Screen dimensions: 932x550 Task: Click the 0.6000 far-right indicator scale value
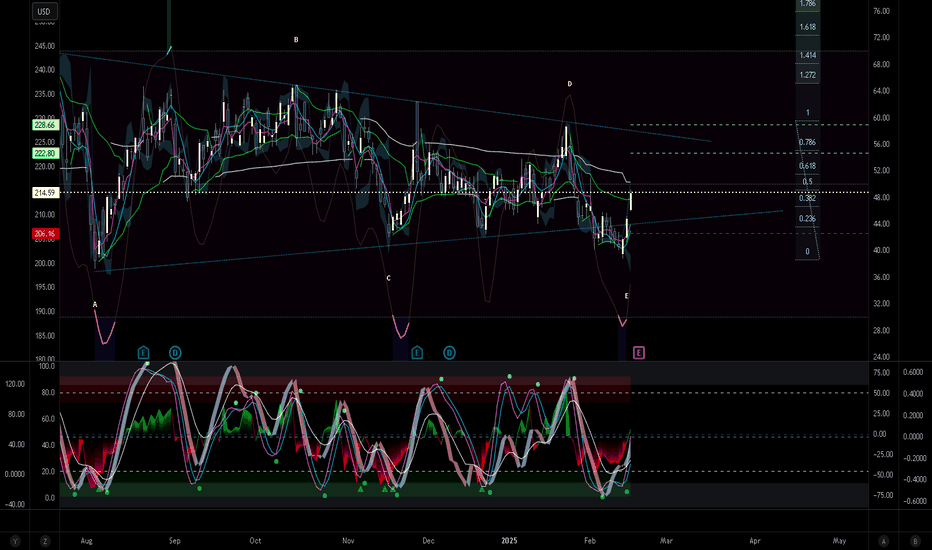914,372
